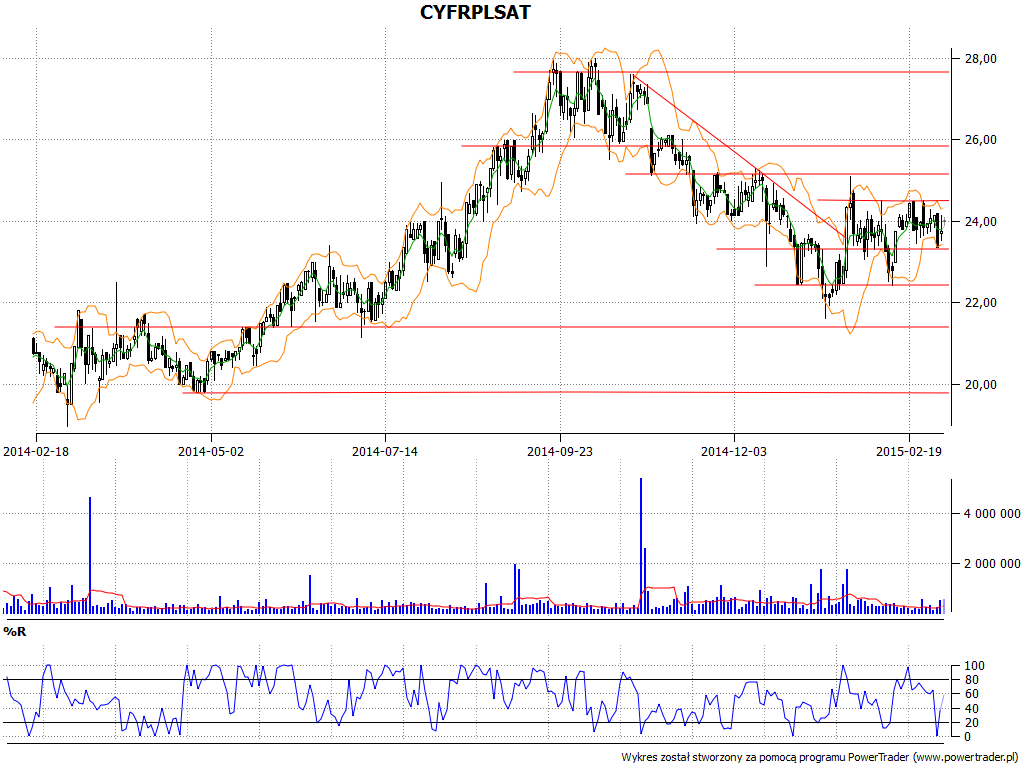This screenshot has width=1024, height=768.
Task: Click the 2014-12-03 date label
Action: 734,451
